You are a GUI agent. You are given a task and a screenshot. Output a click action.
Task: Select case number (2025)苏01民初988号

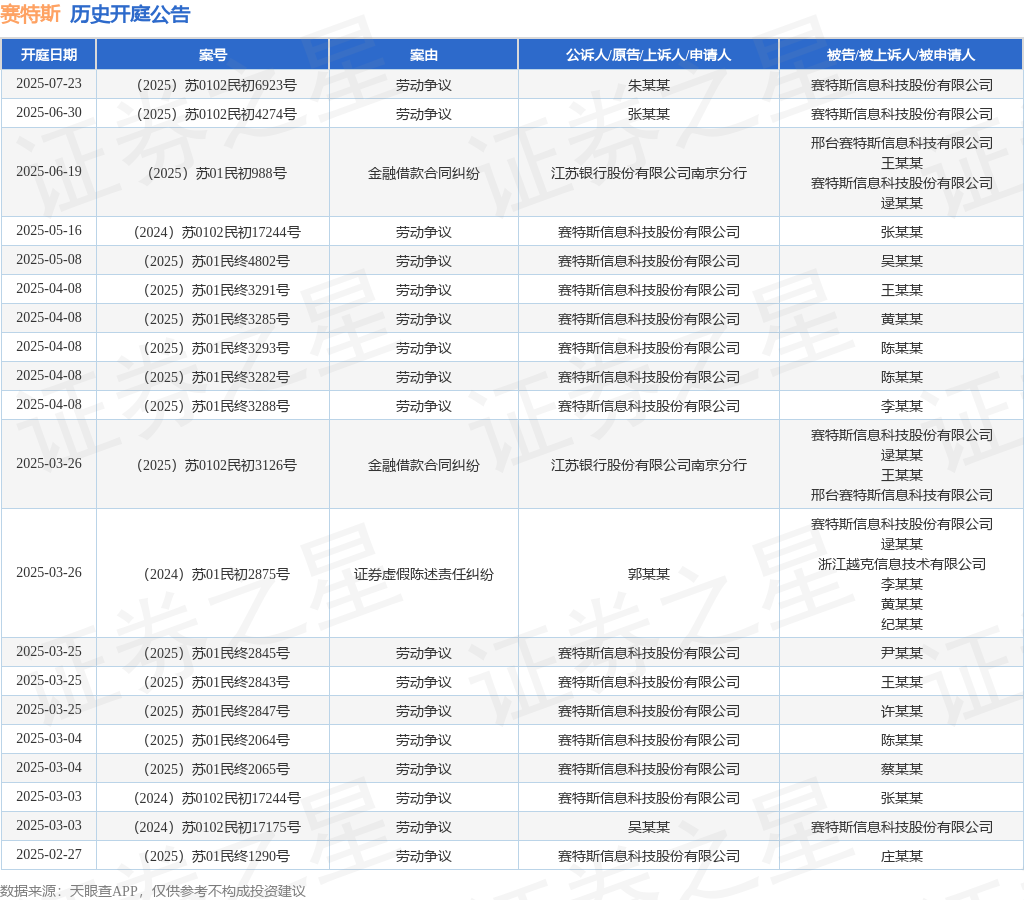tap(213, 173)
